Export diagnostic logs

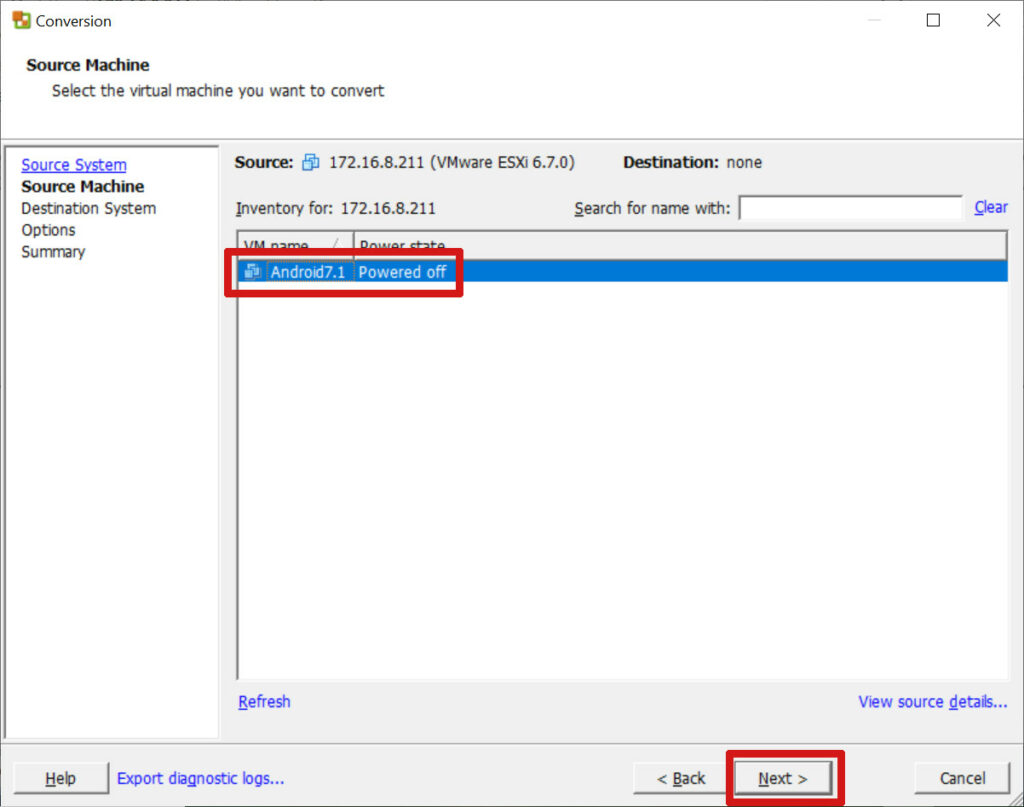point(200,778)
